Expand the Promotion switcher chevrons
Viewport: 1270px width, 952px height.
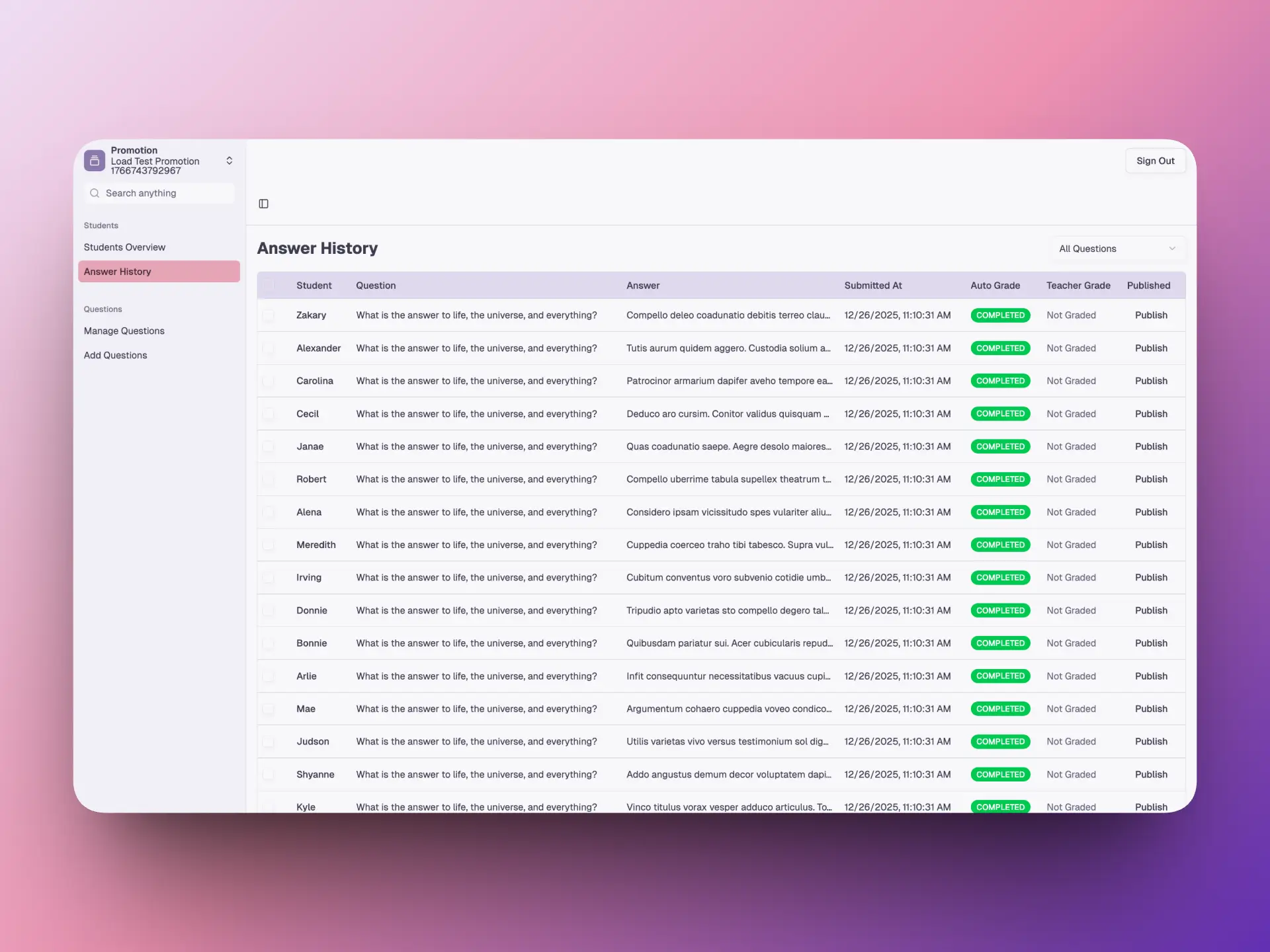[x=229, y=161]
